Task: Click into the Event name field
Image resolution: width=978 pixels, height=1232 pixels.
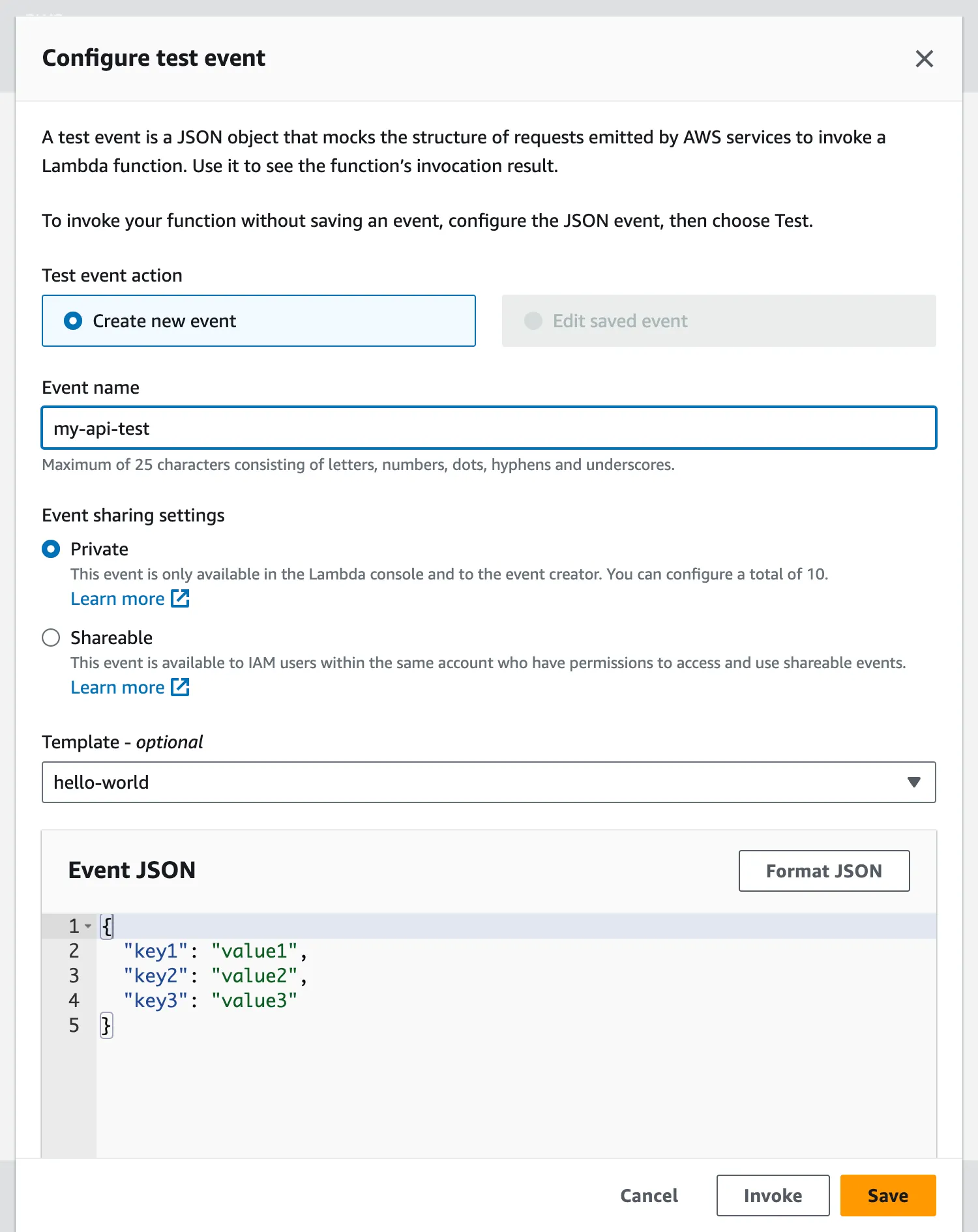Action: [489, 428]
